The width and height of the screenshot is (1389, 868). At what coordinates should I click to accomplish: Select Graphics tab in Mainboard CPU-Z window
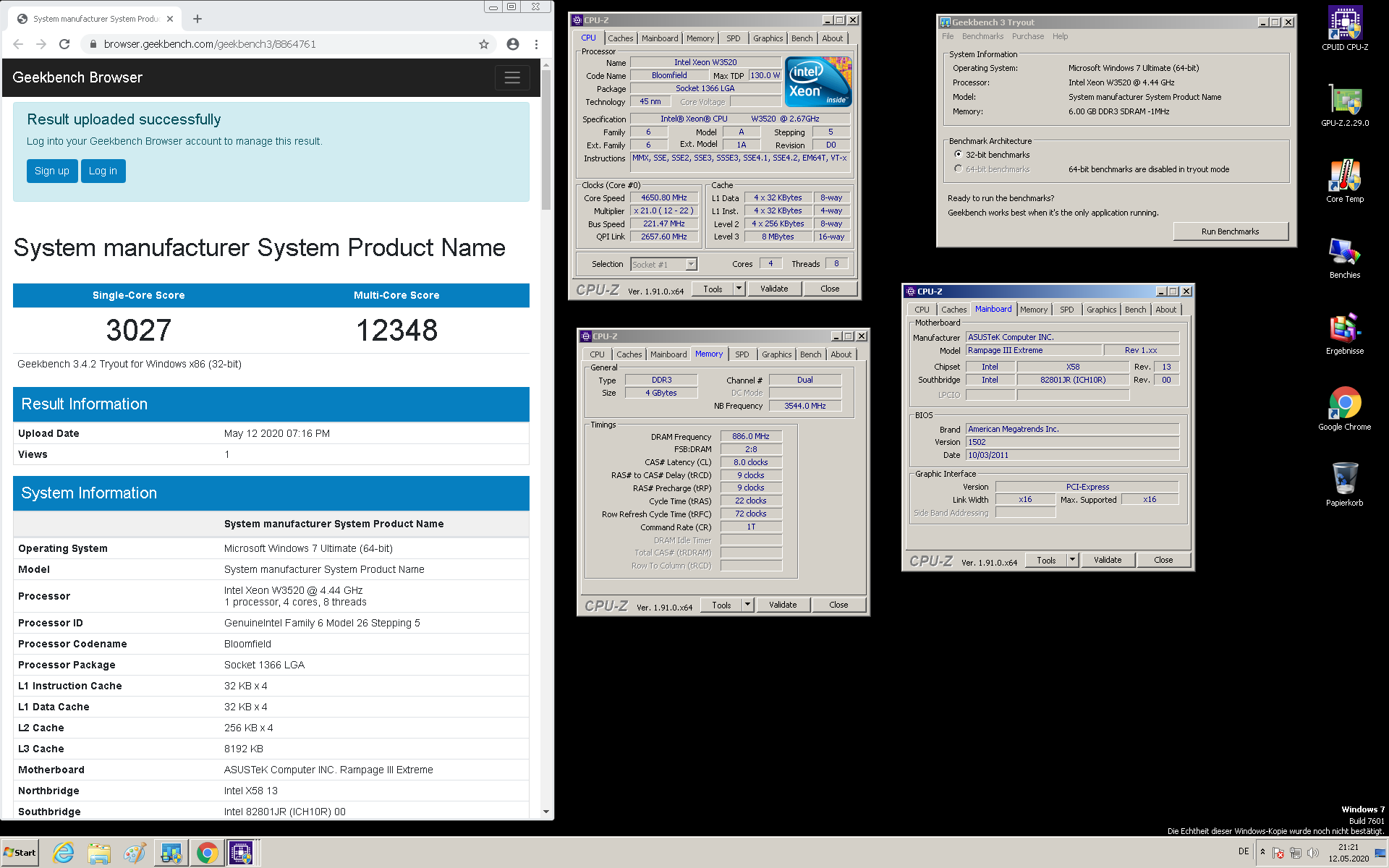point(1101,310)
